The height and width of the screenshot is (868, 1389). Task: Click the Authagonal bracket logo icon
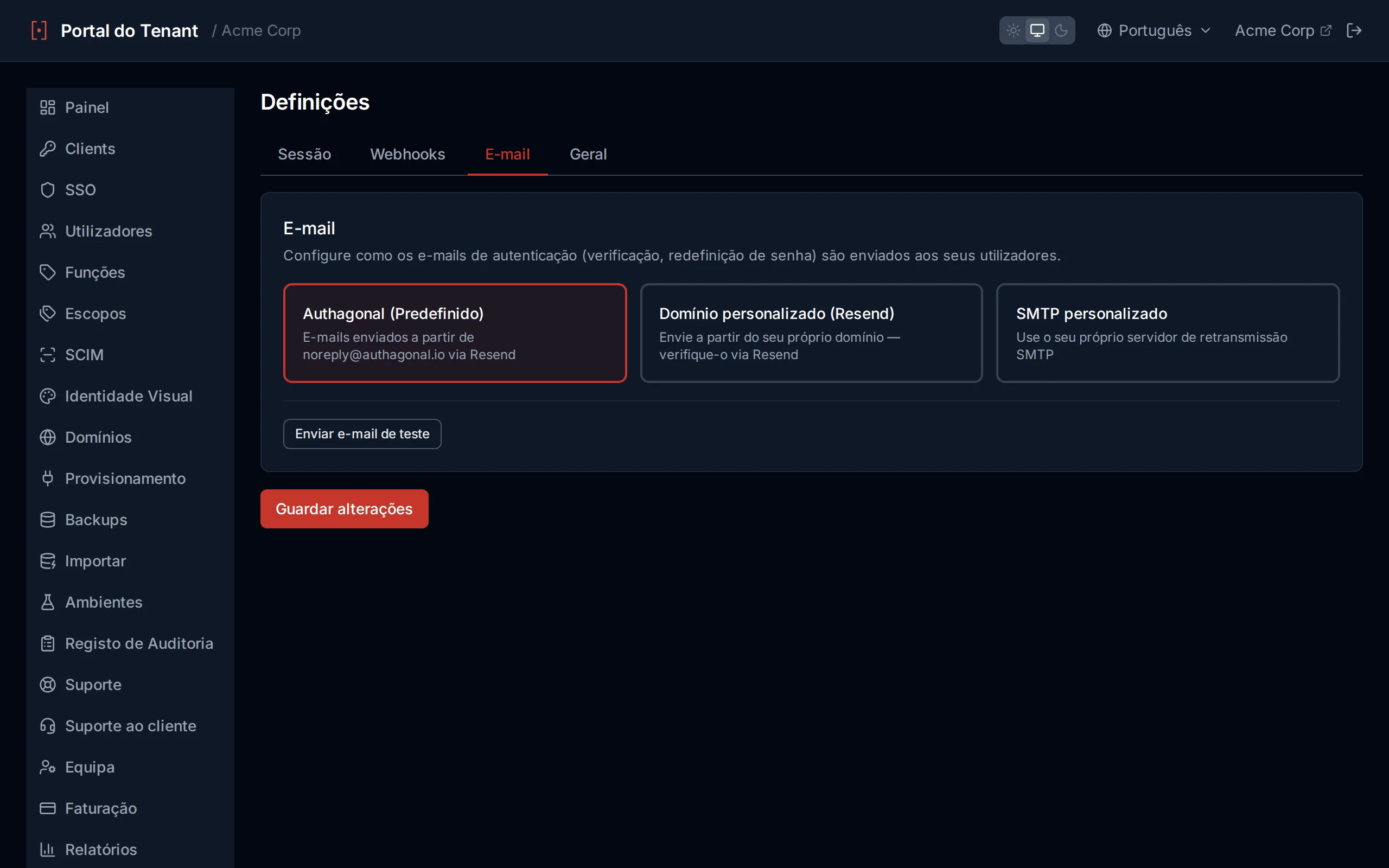coord(39,30)
